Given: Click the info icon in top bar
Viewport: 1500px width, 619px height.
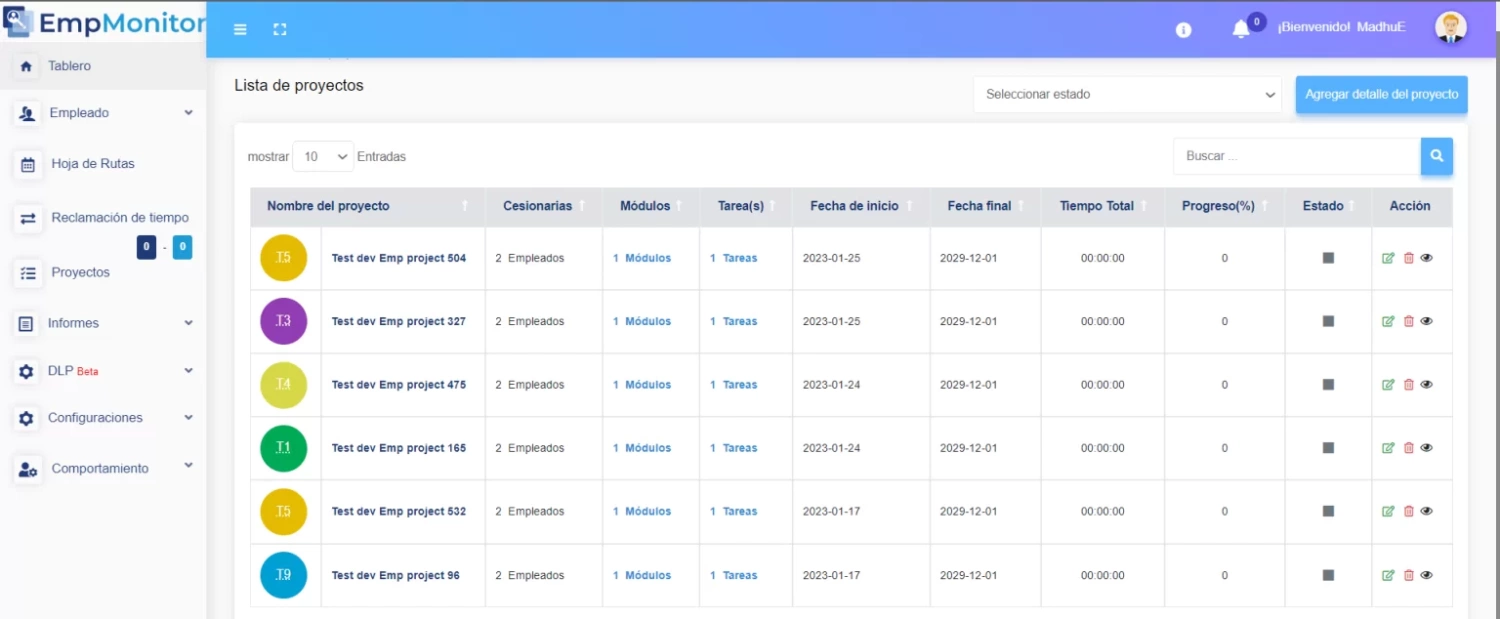Looking at the screenshot, I should [1183, 30].
